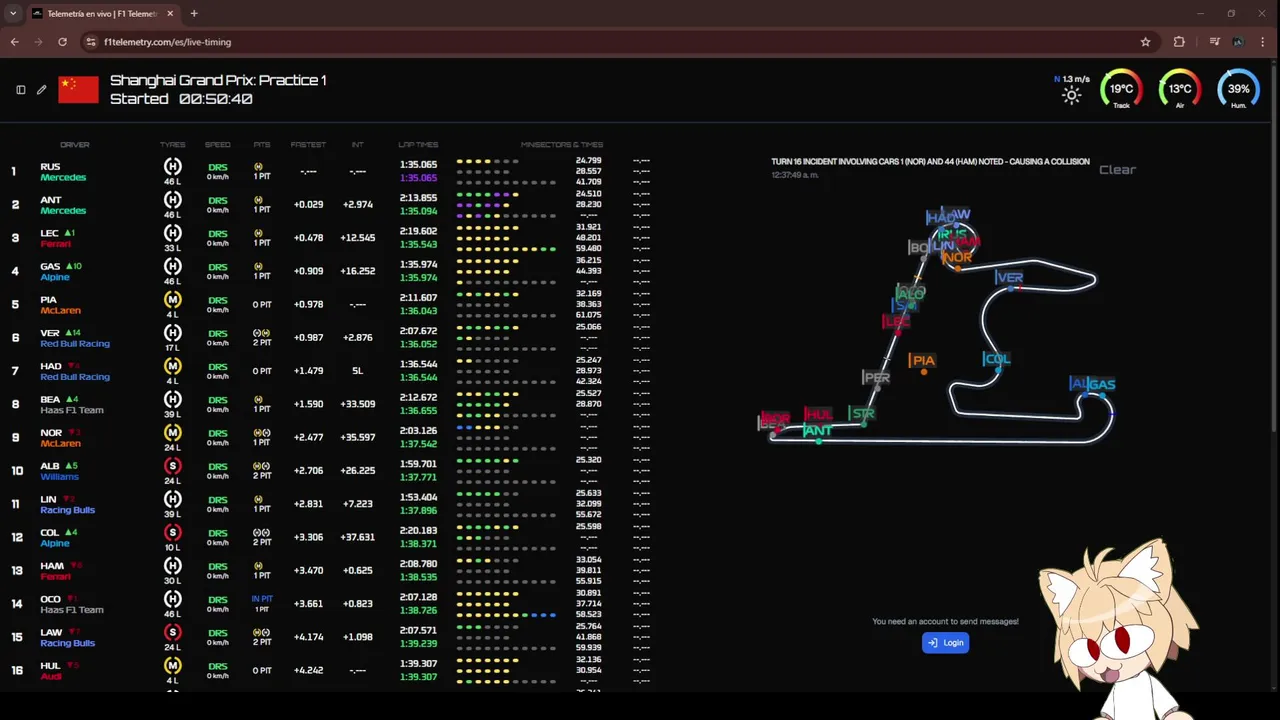Open a new browser tab
Image resolution: width=1280 pixels, height=720 pixels.
coord(194,14)
